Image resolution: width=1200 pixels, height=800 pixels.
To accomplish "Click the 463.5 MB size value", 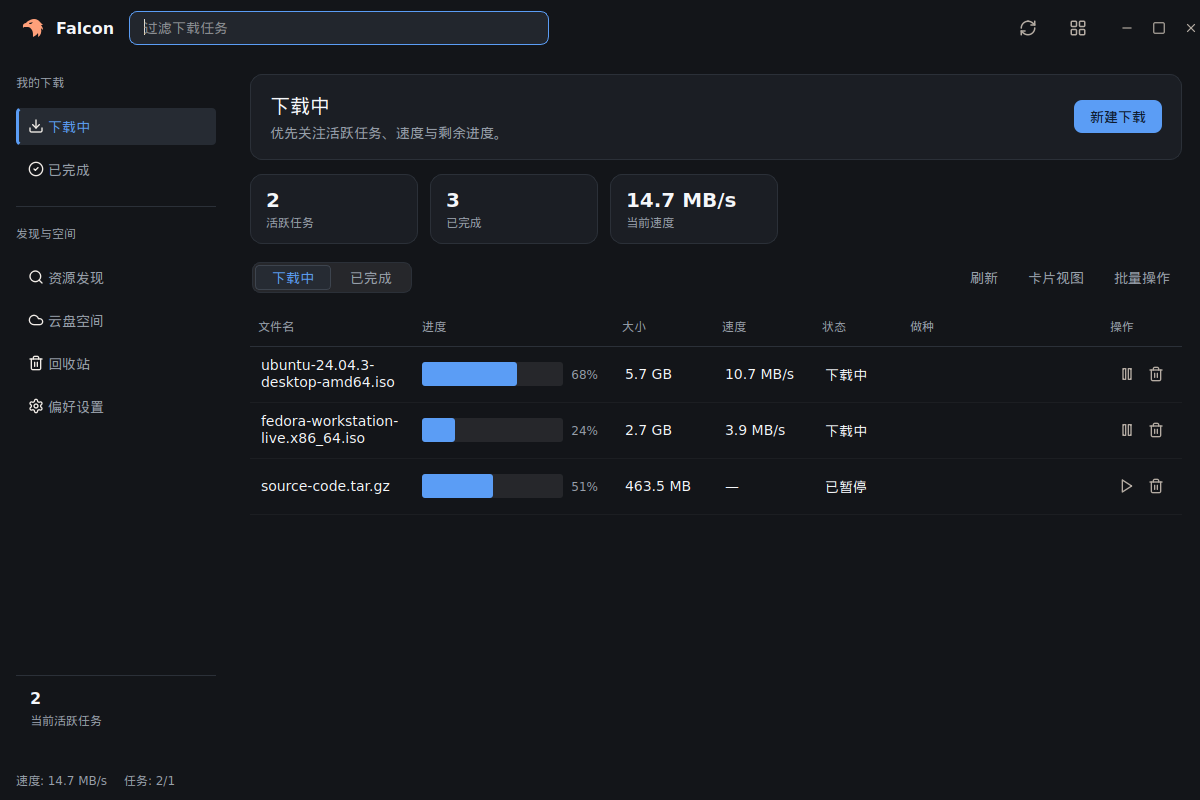I will pos(658,486).
